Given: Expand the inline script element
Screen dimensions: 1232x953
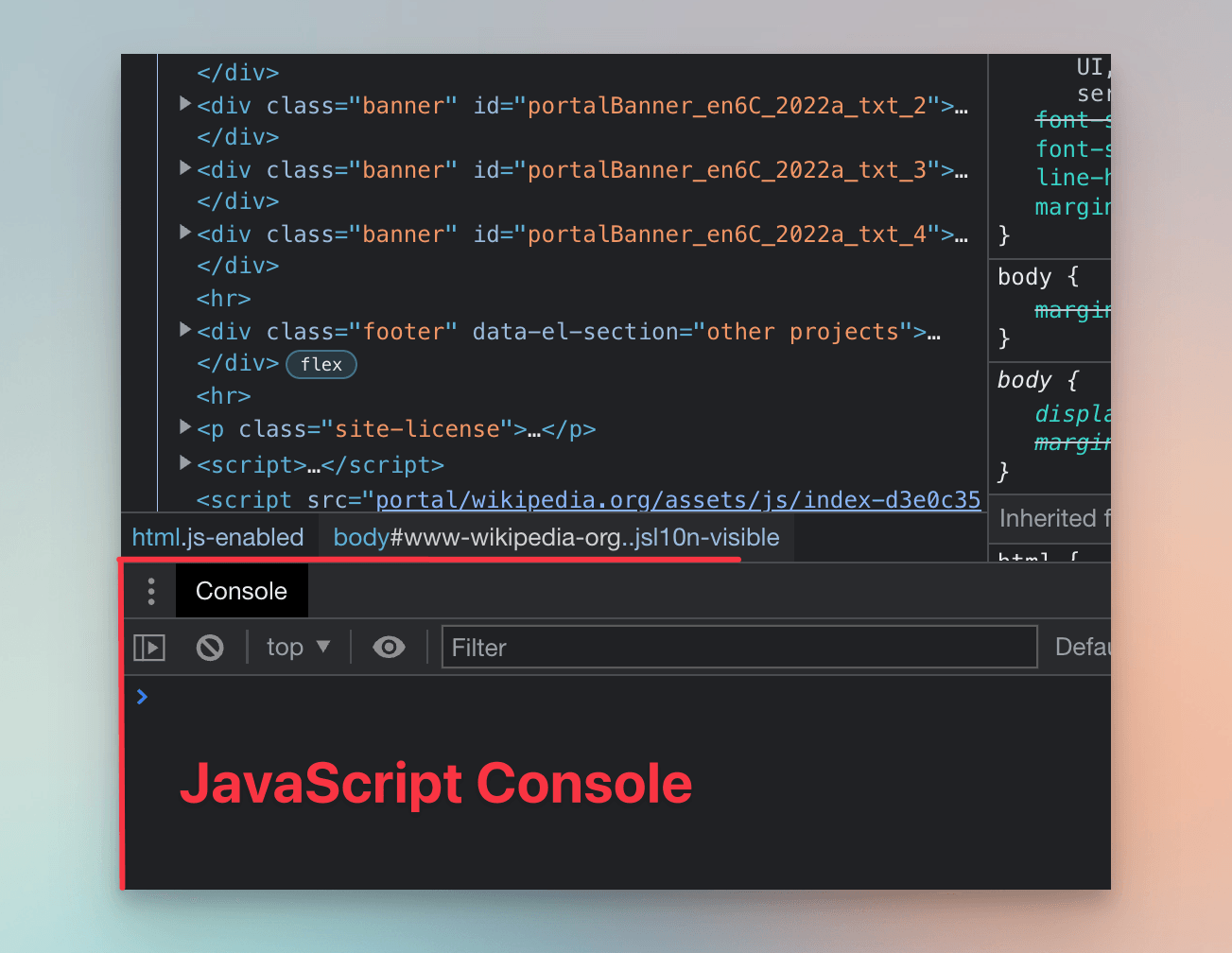Looking at the screenshot, I should (184, 462).
